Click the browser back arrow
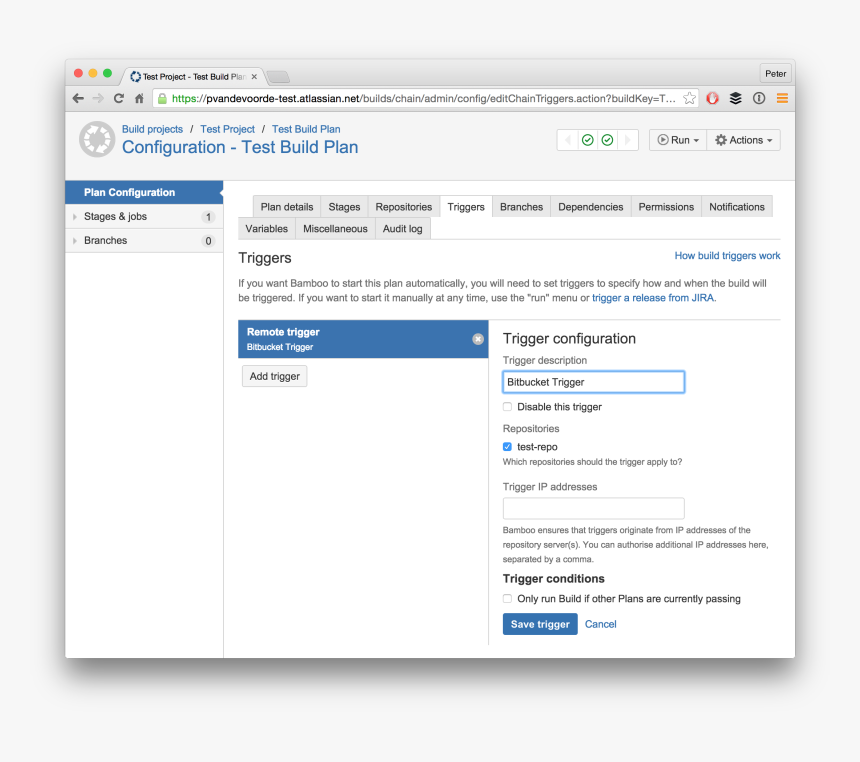 [78, 99]
